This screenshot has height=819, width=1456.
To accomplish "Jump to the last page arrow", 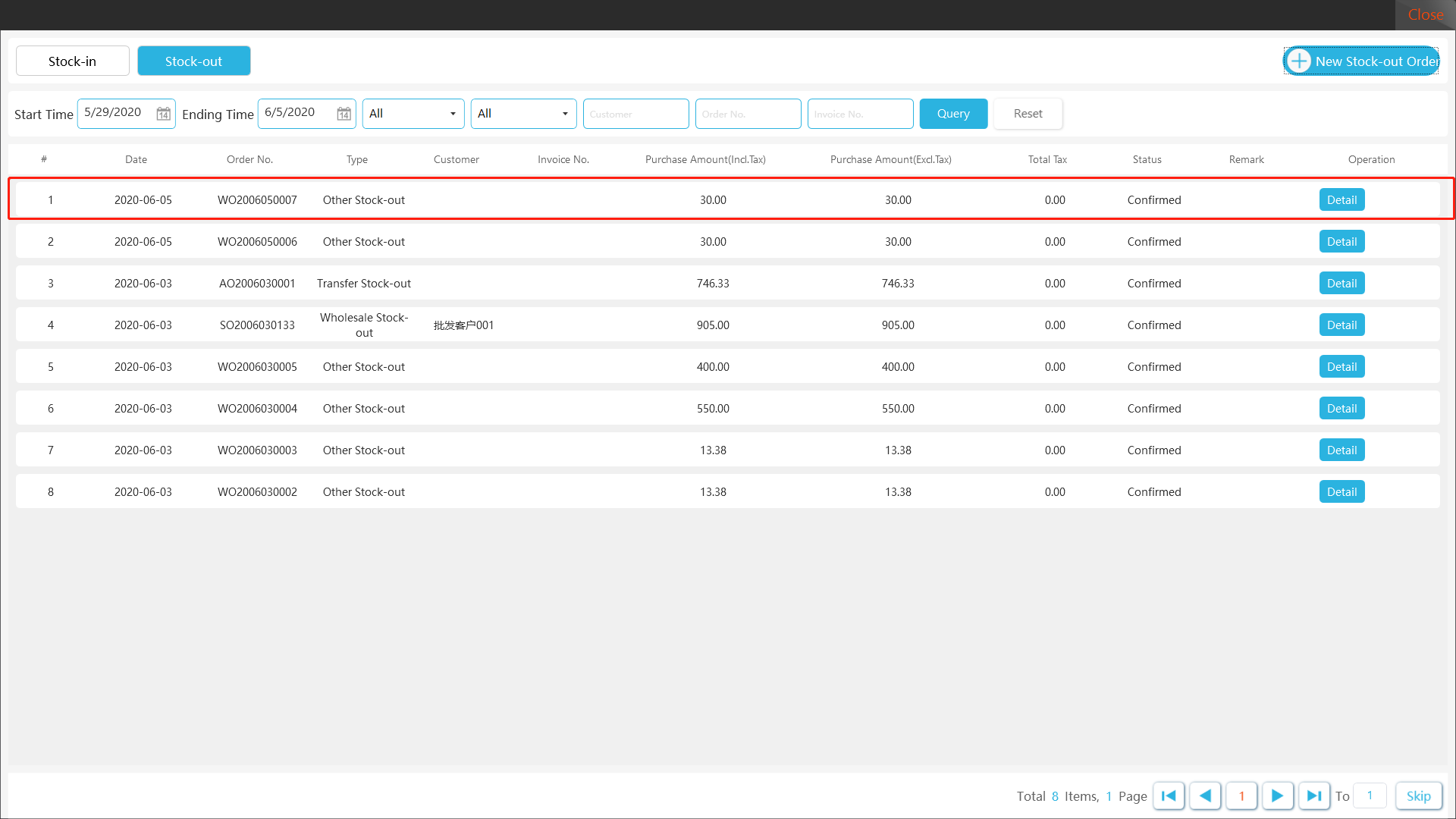I will coord(1314,795).
